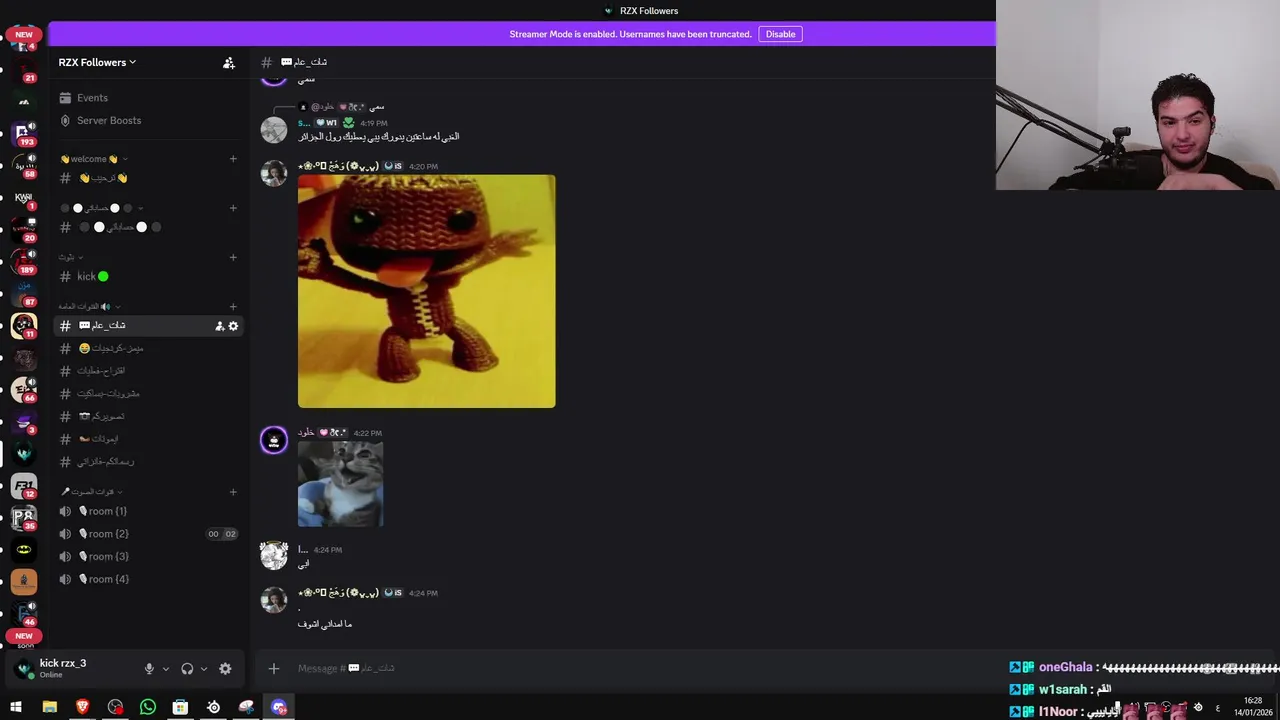Open the Windows Start menu

16,707
